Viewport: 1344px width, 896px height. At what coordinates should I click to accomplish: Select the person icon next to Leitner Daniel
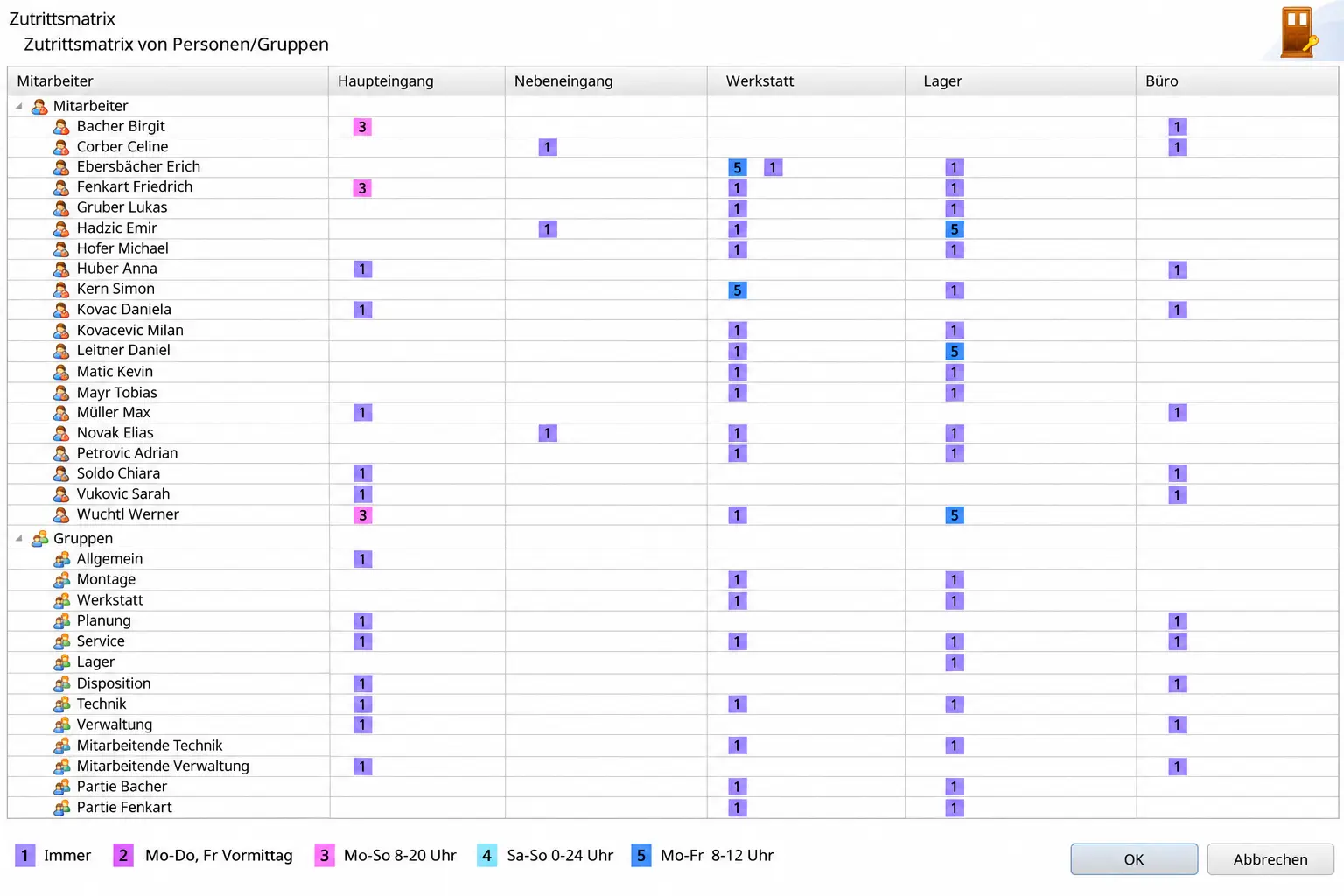tap(61, 351)
